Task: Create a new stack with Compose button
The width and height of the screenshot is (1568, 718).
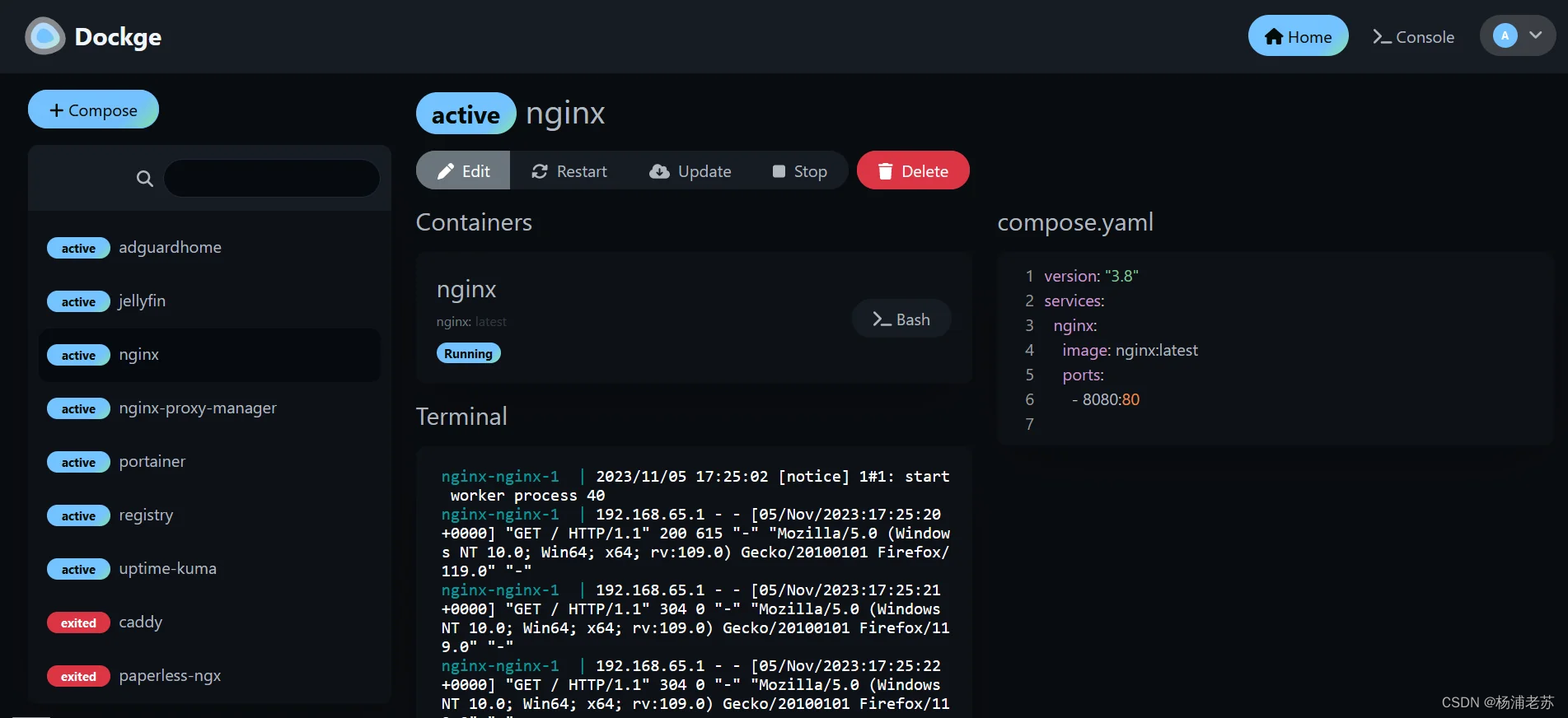Action: [93, 110]
